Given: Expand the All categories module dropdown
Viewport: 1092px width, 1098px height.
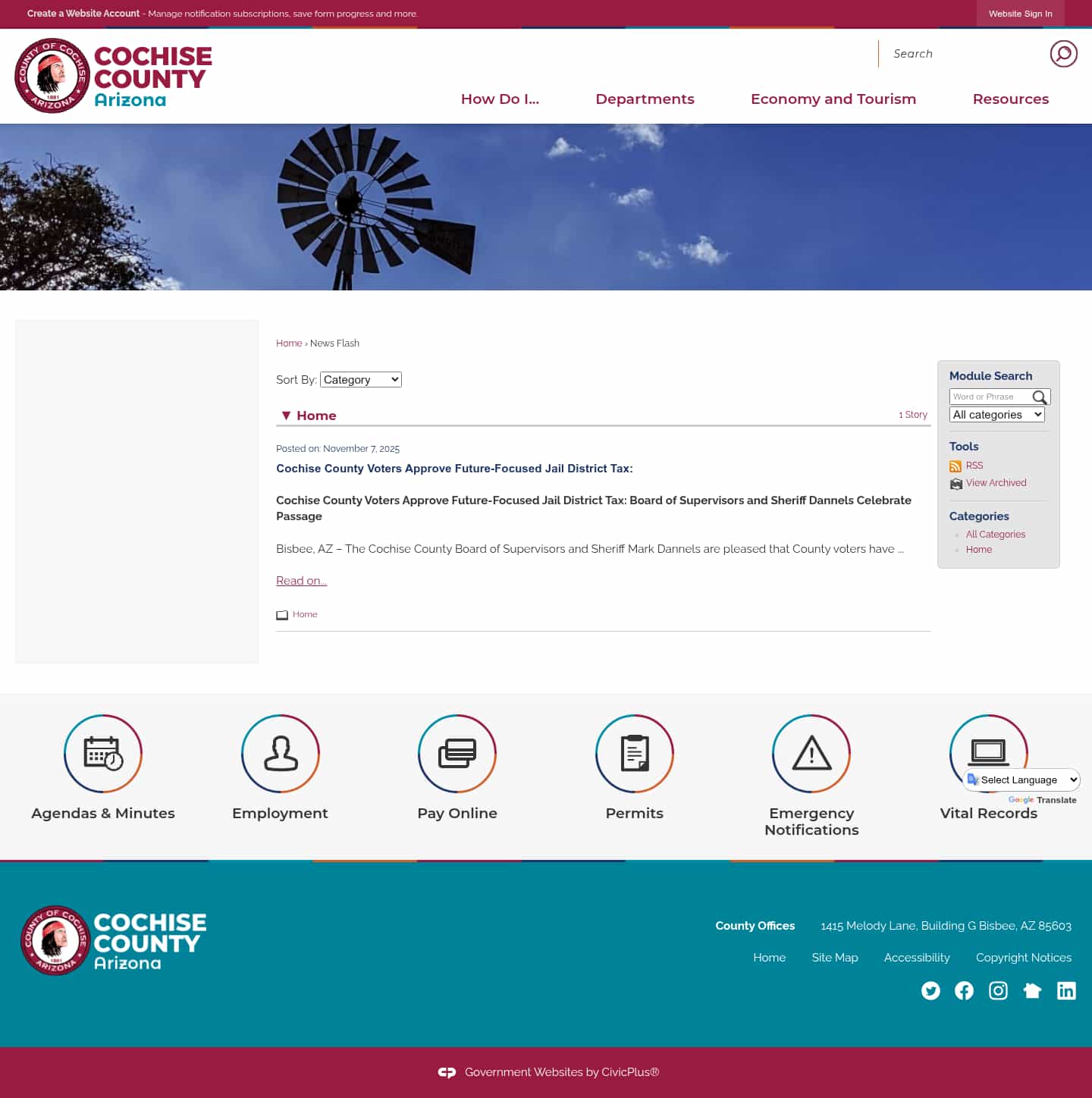Looking at the screenshot, I should 996,414.
